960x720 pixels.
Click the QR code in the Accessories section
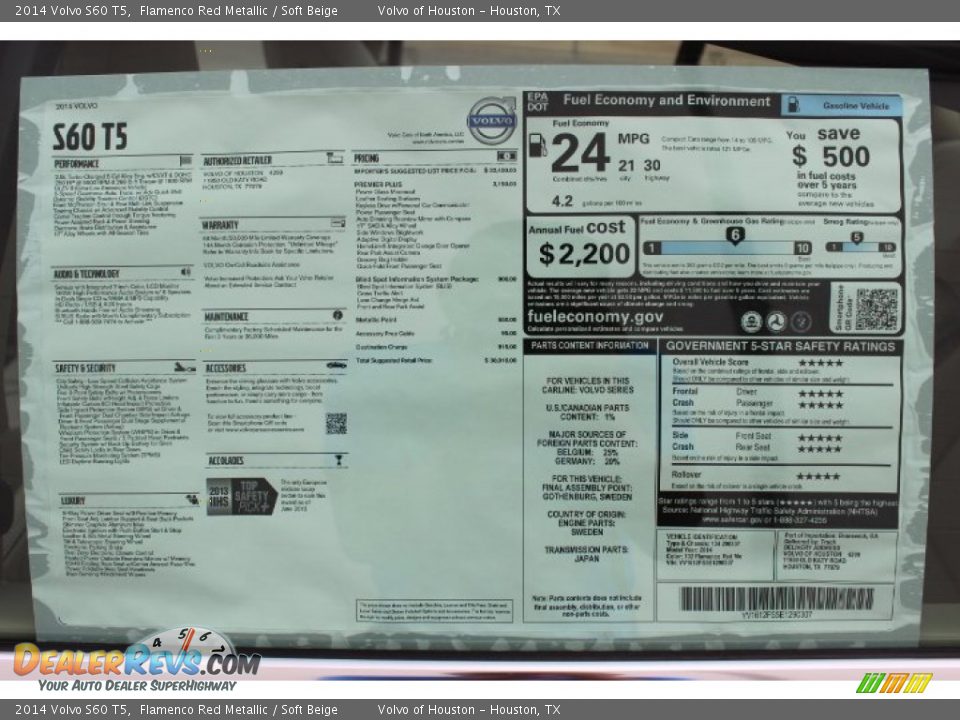(x=335, y=425)
